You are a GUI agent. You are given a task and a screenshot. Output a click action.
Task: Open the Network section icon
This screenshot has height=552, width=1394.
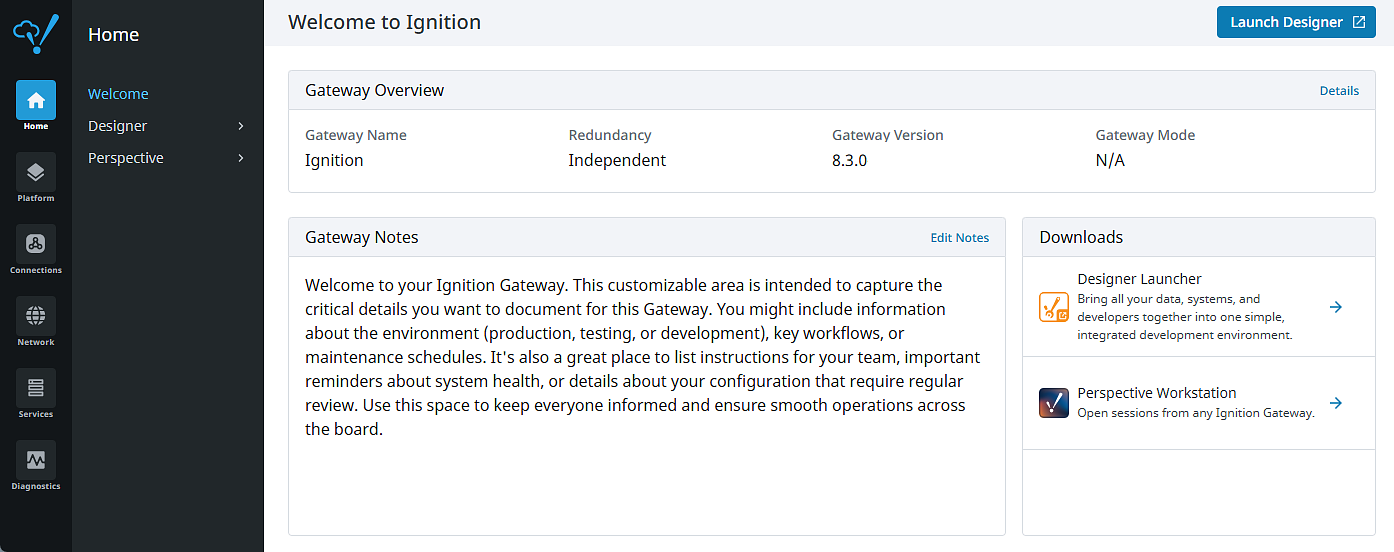[x=36, y=316]
